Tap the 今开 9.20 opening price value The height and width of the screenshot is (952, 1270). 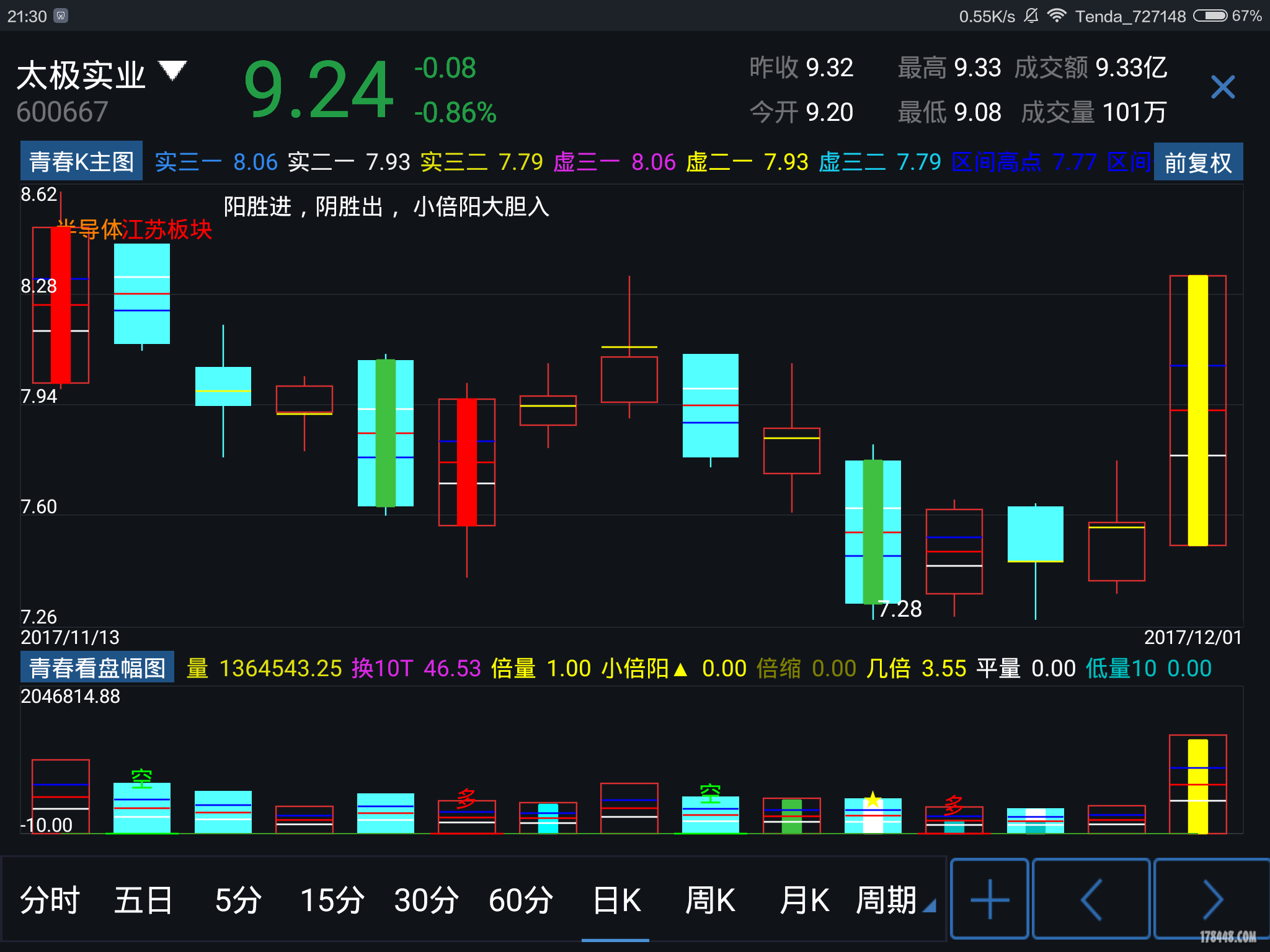coord(801,112)
